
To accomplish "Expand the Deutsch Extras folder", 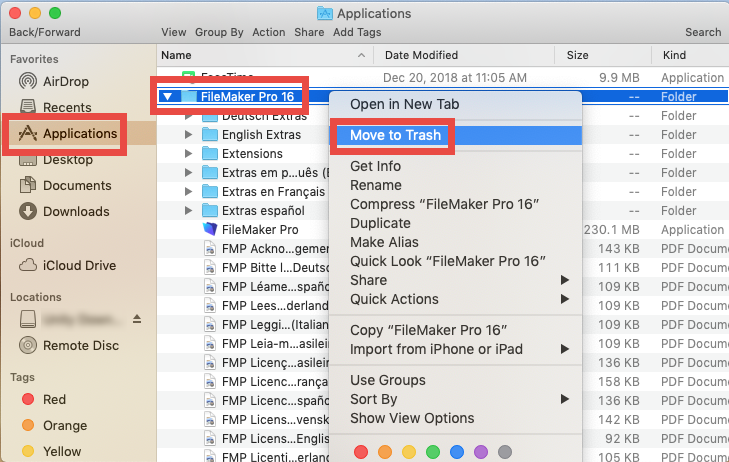I will click(x=188, y=116).
